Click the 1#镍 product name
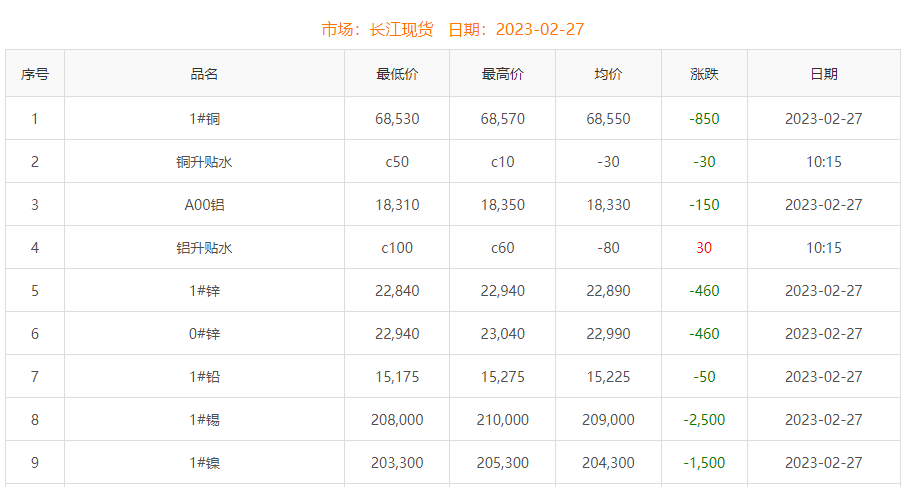Screen dimensions: 907x487 tap(204, 463)
